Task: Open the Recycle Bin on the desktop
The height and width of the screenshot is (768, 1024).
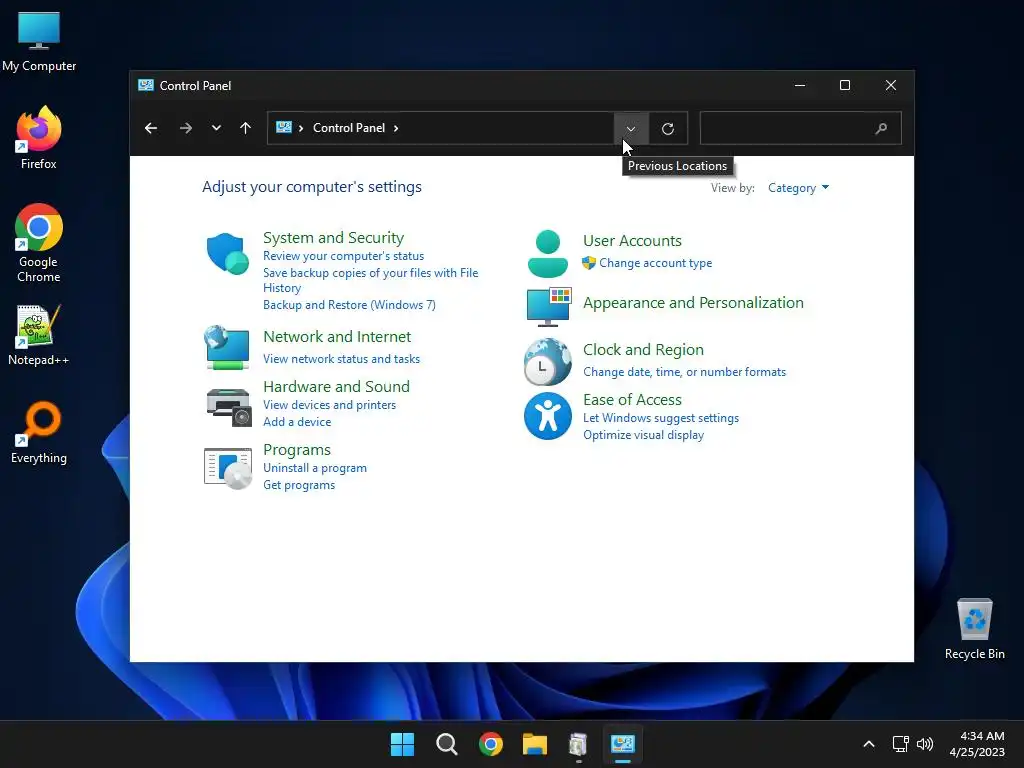Action: pyautogui.click(x=974, y=629)
